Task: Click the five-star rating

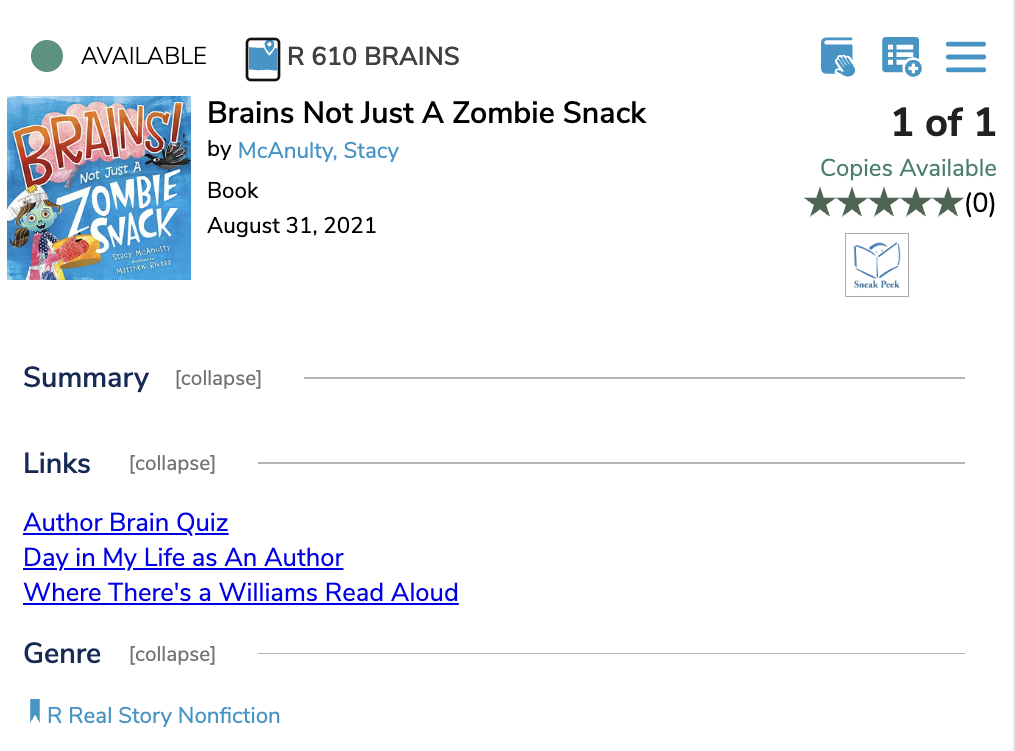Action: tap(883, 204)
